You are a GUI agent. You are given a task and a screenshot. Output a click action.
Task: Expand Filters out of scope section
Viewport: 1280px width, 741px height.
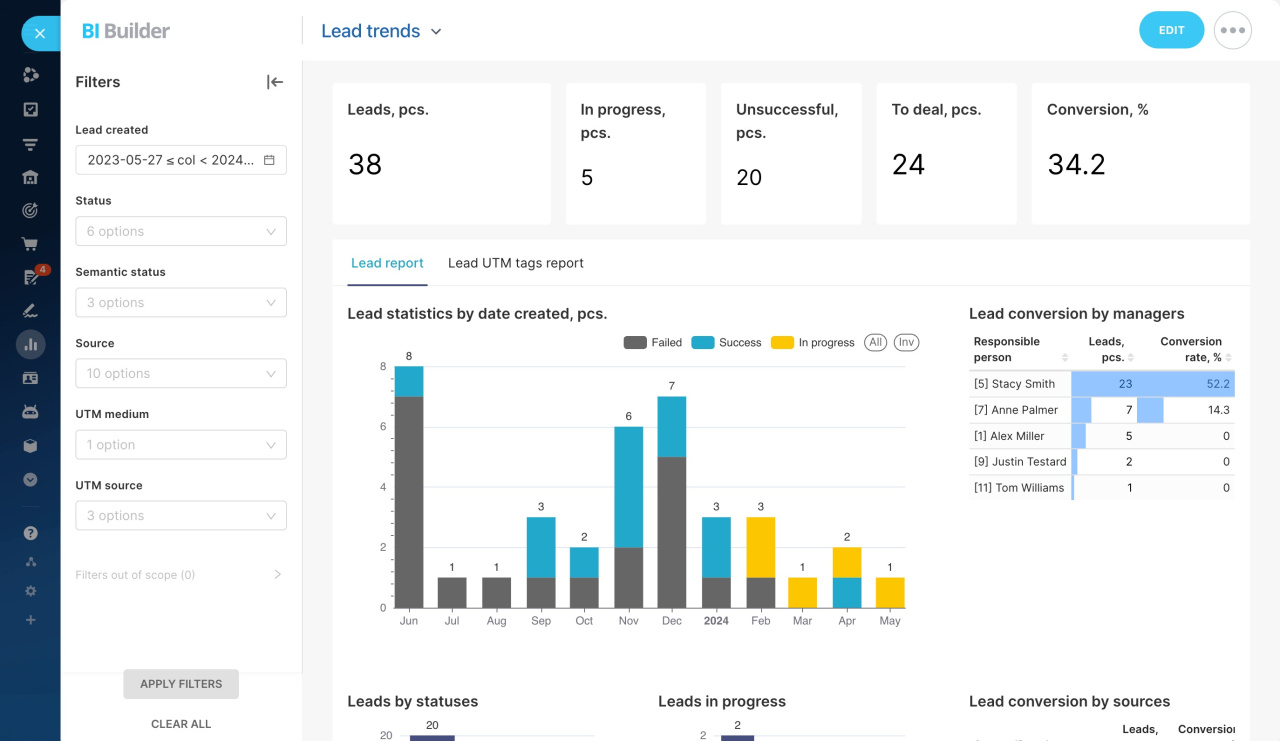[x=180, y=575]
